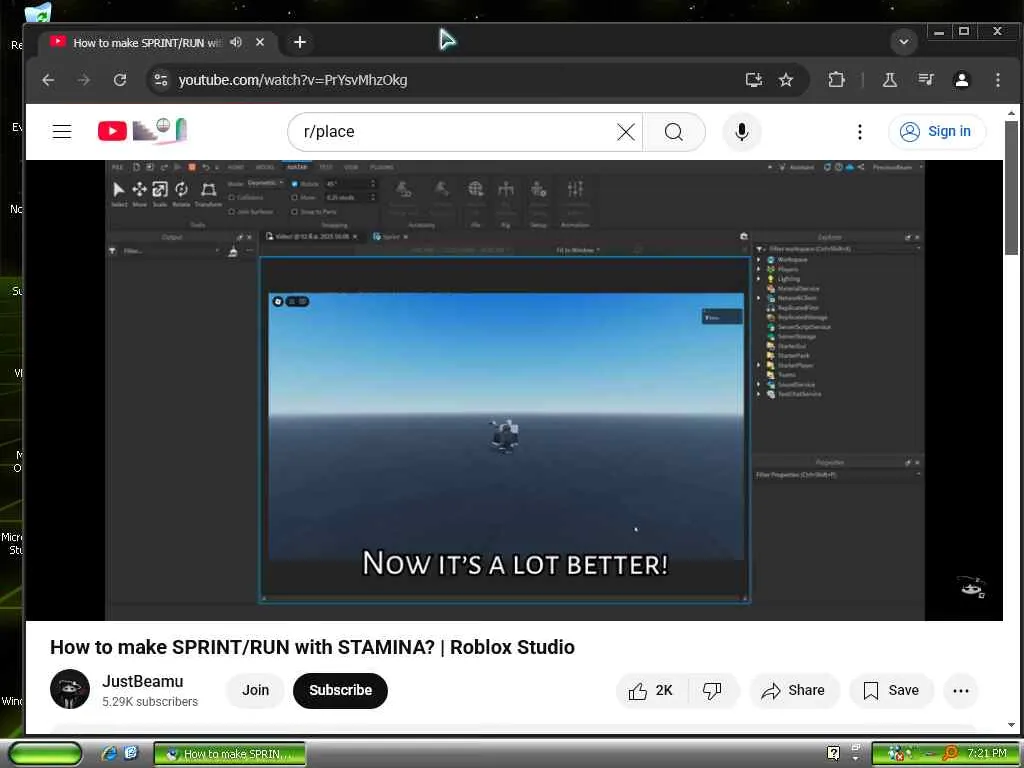Open the Chrome extensions puzzle icon
This screenshot has width=1024, height=768.
pos(836,80)
